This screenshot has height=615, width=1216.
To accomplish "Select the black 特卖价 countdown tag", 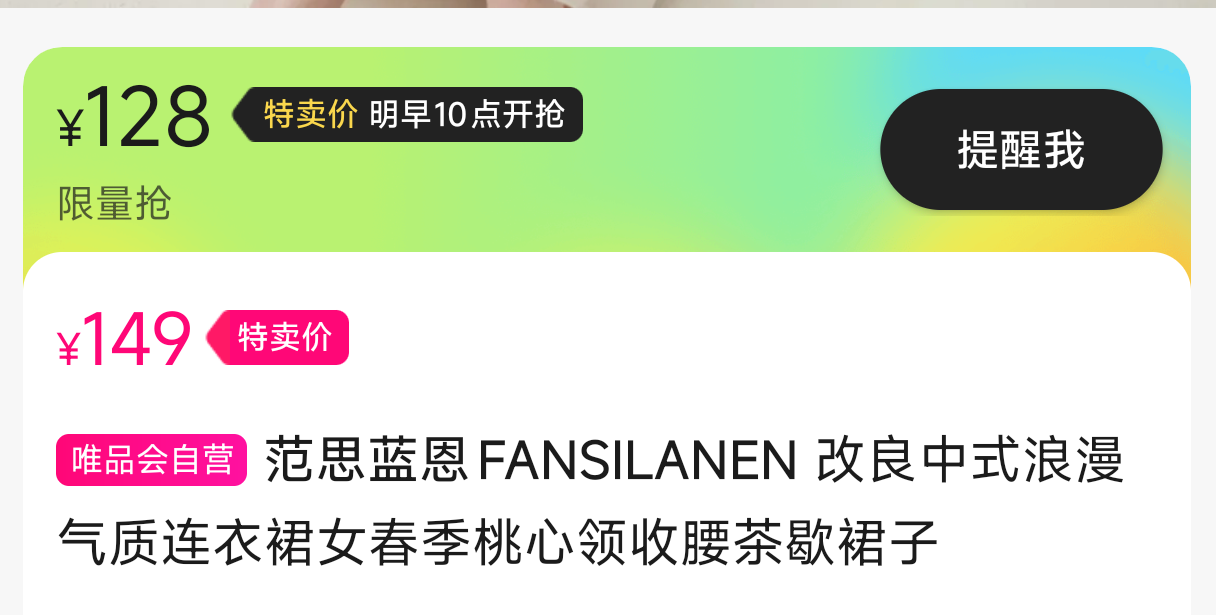I will coord(407,114).
